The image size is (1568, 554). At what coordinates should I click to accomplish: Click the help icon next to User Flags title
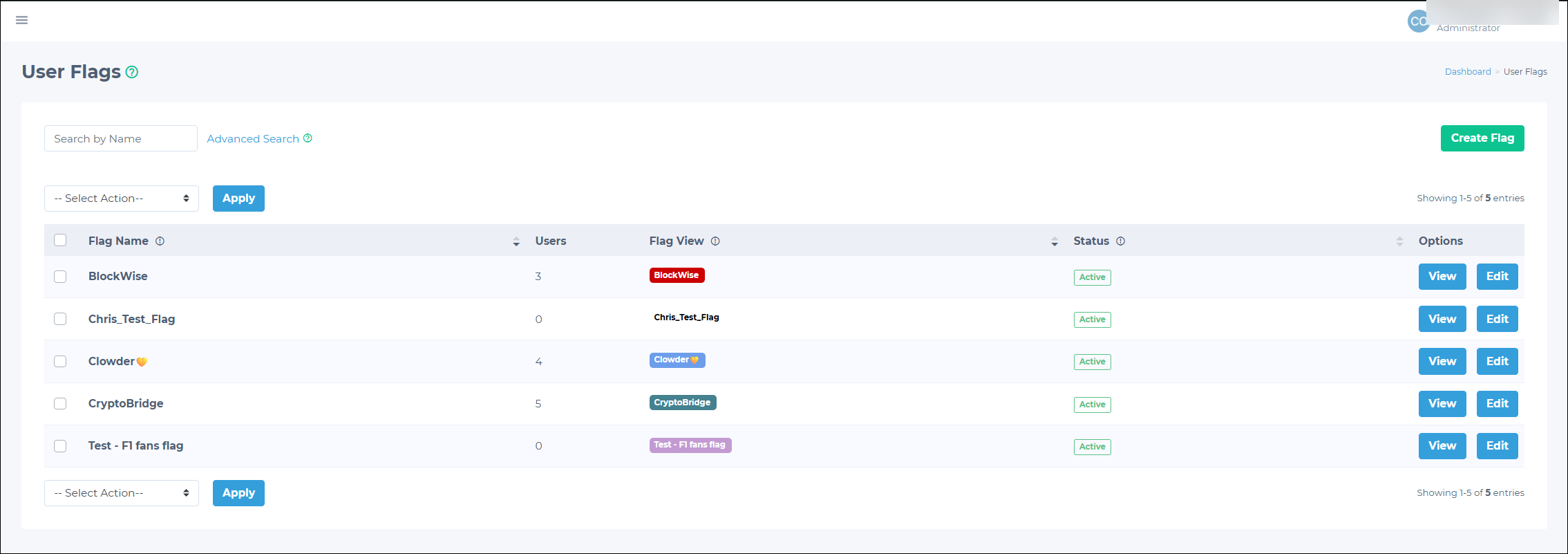[132, 72]
